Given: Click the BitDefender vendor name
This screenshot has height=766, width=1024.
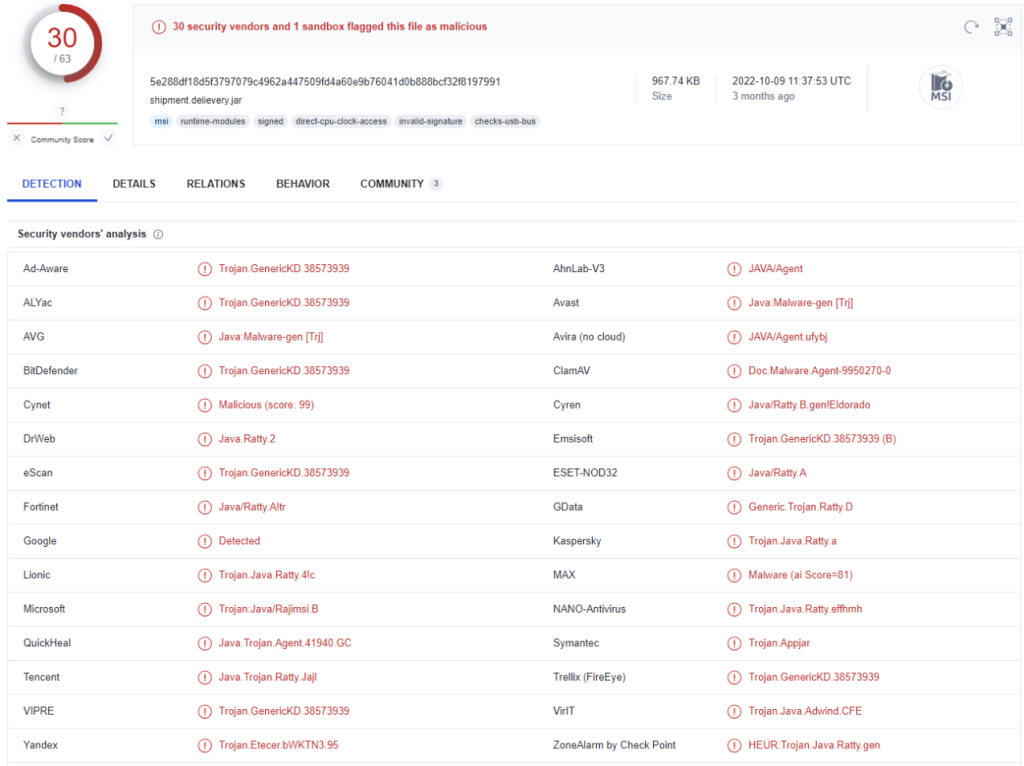Looking at the screenshot, I should pyautogui.click(x=50, y=371).
